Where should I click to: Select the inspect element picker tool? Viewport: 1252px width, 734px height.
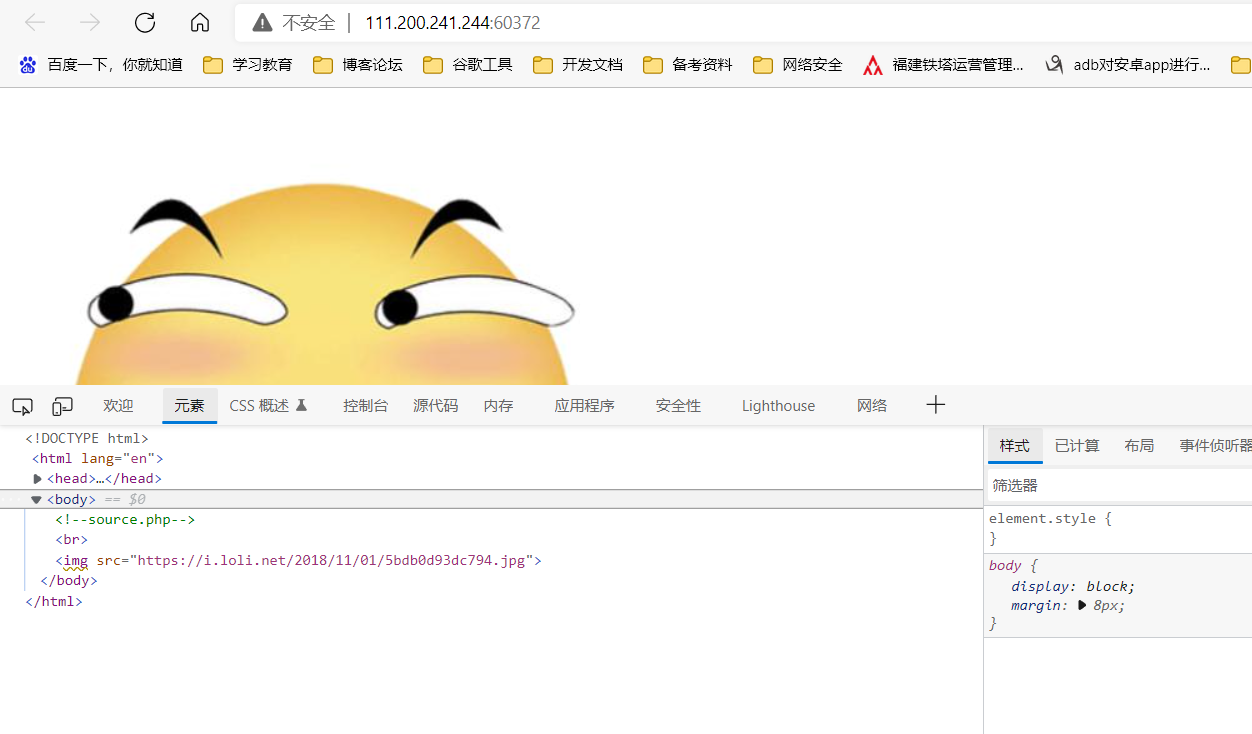[22, 405]
